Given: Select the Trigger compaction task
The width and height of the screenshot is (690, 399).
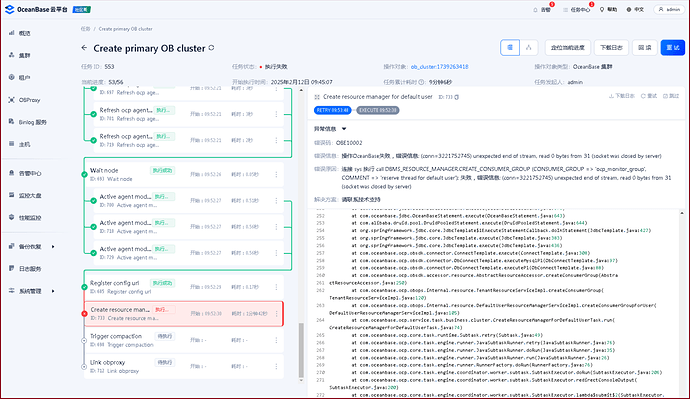Looking at the screenshot, I should coord(184,340).
